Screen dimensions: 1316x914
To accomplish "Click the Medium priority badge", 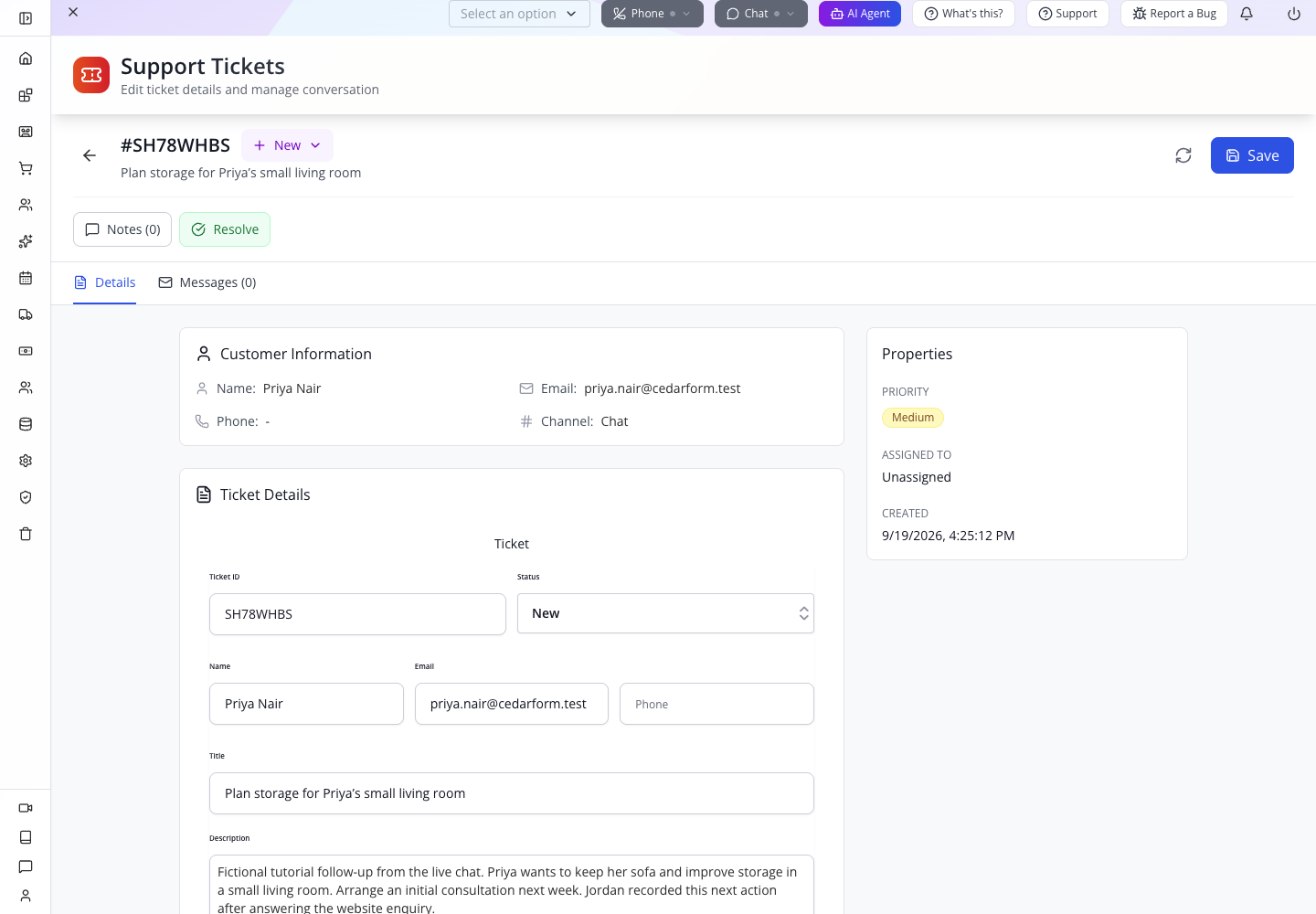I will (x=913, y=418).
